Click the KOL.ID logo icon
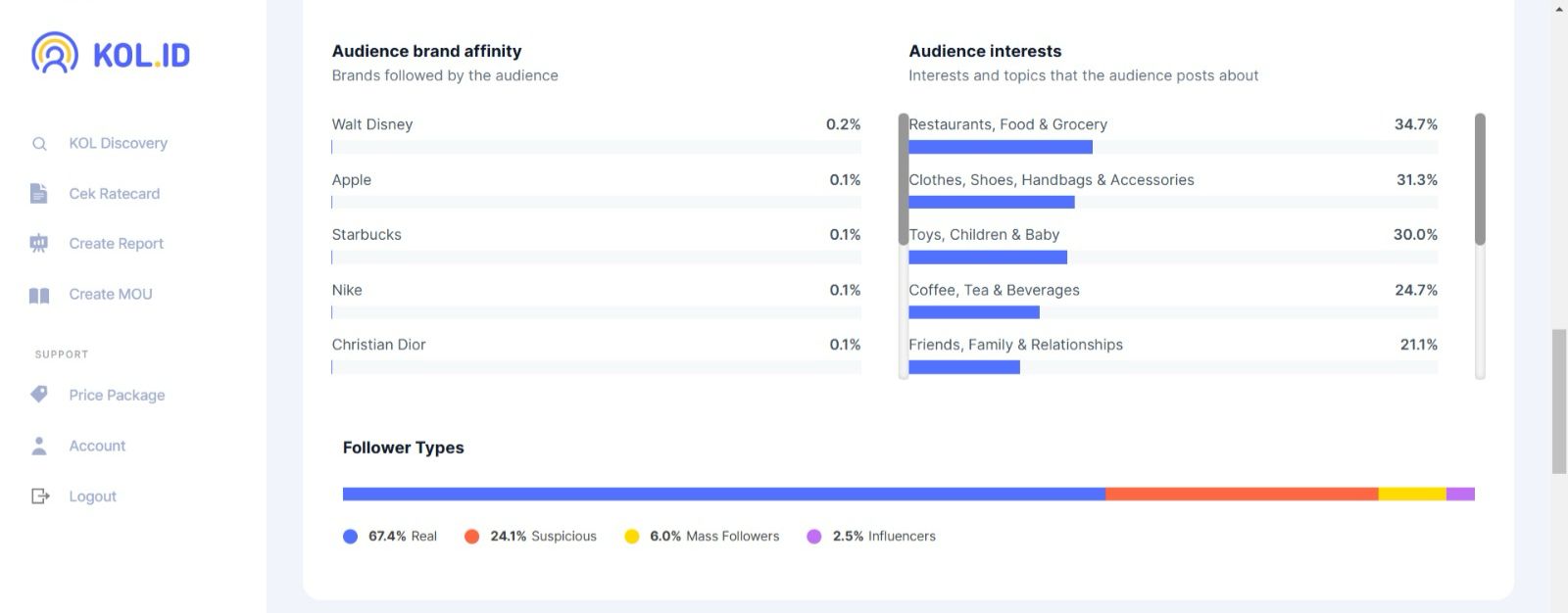1568x613 pixels. point(55,54)
